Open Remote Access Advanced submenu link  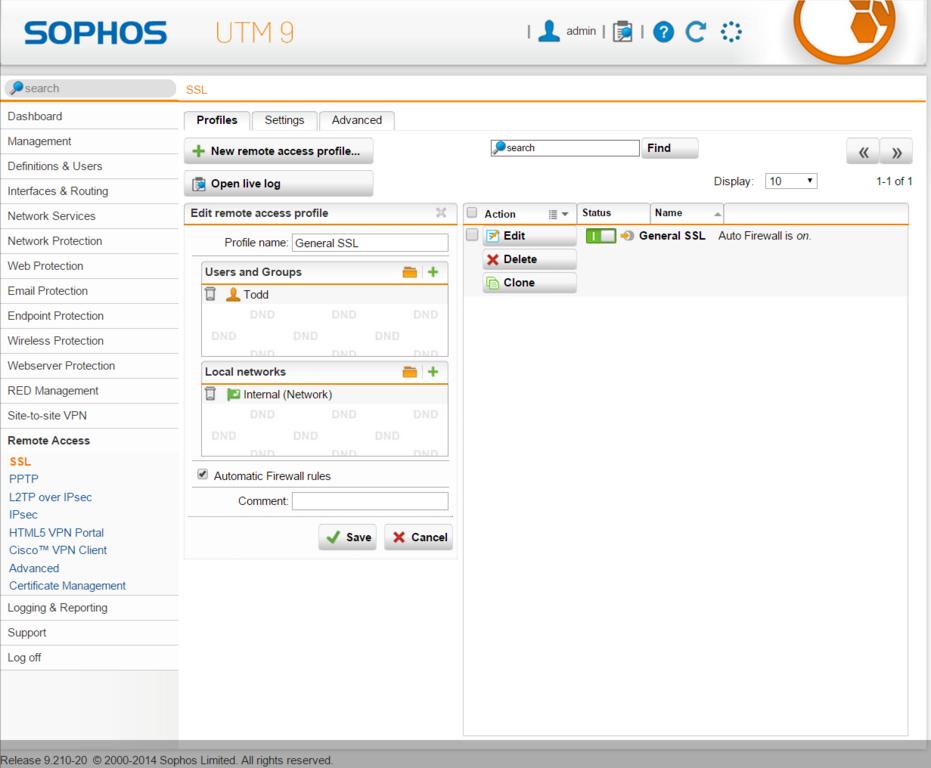[34, 568]
